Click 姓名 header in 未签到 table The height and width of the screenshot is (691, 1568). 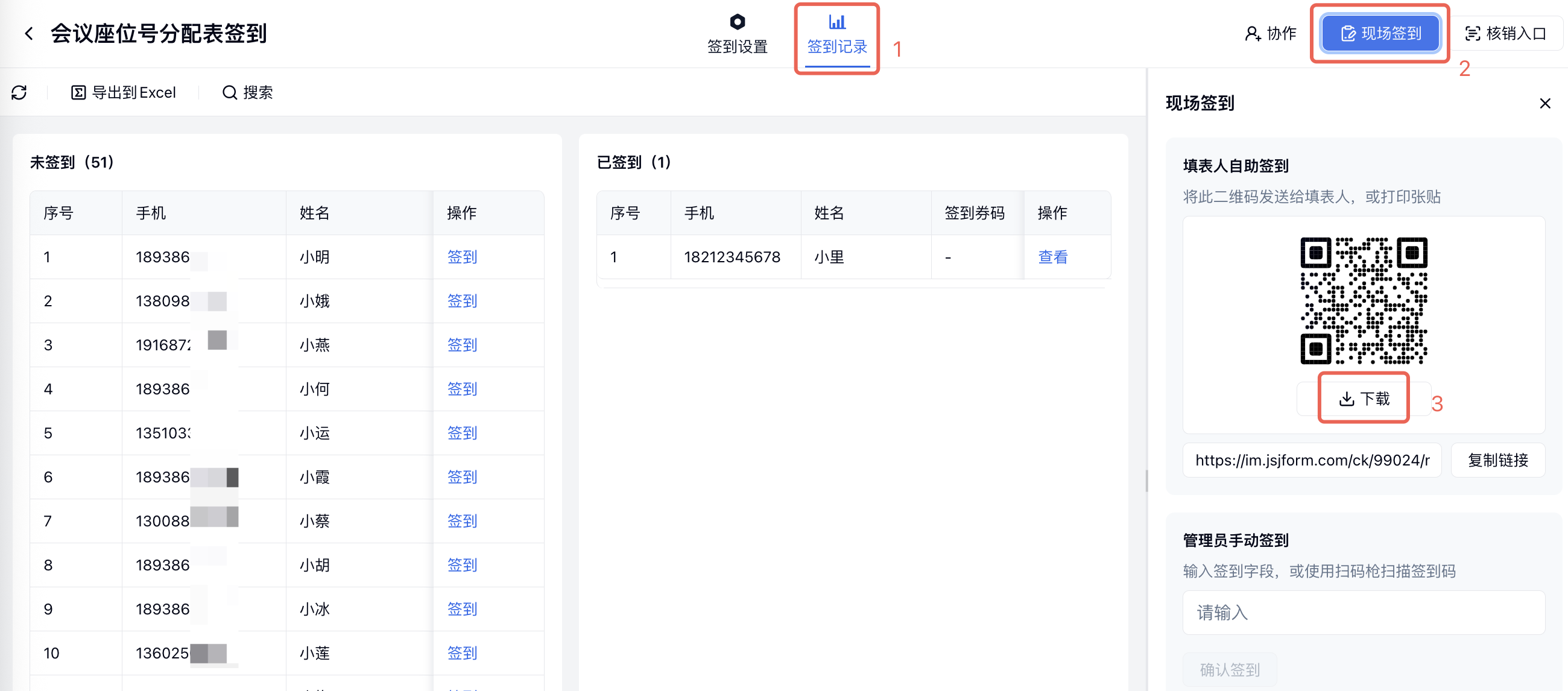coord(314,213)
